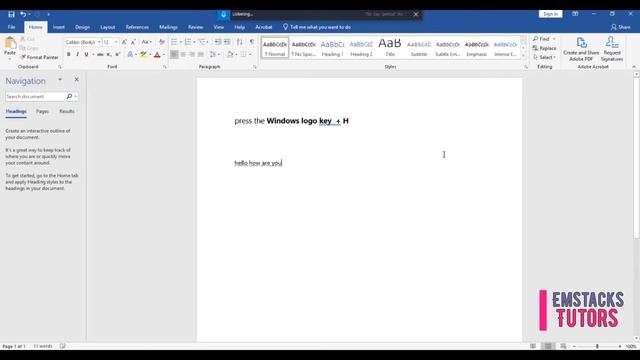Image resolution: width=640 pixels, height=360 pixels.
Task: Adjust the zoom slider
Action: (x=597, y=346)
